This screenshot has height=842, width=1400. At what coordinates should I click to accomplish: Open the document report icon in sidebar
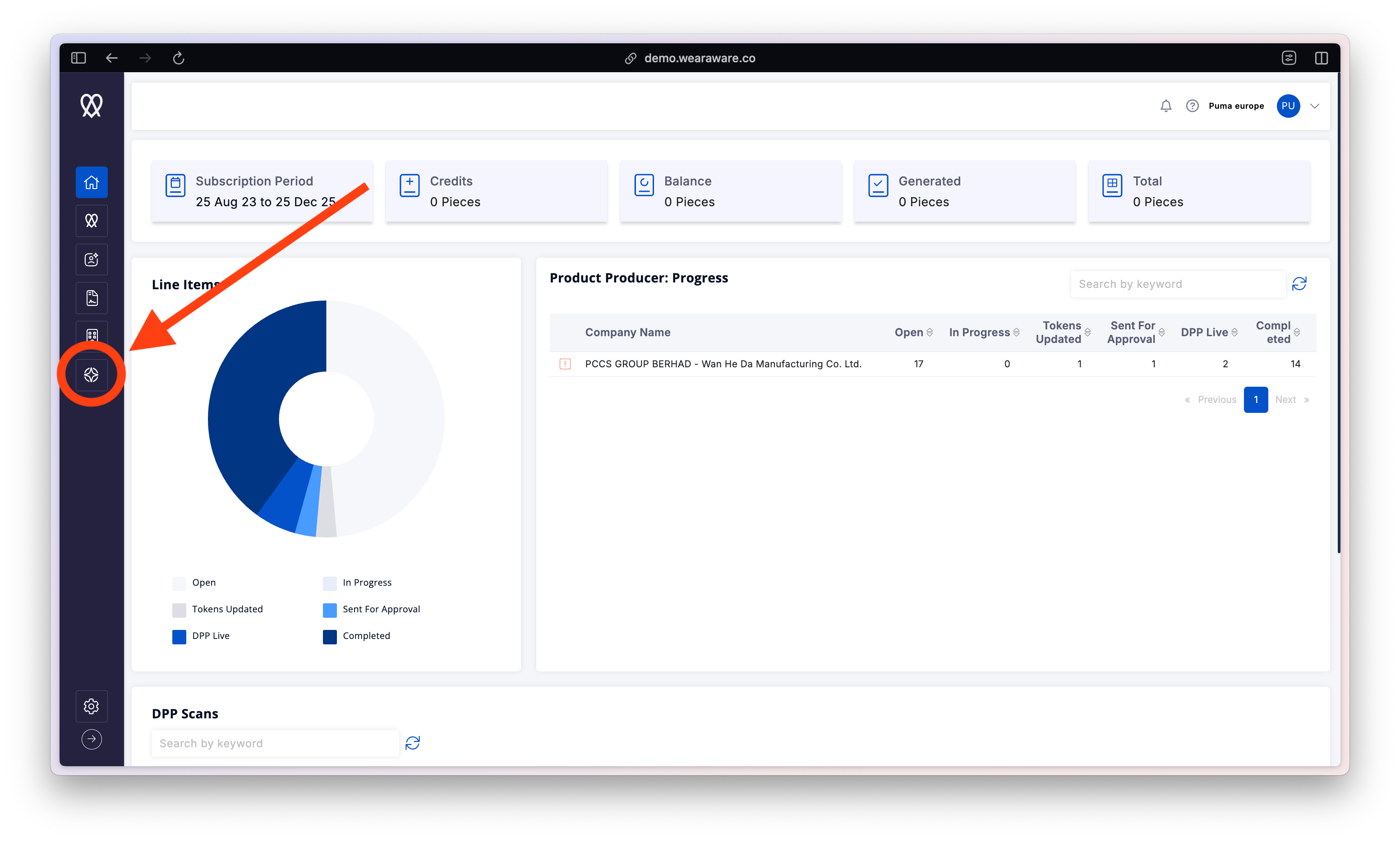(x=91, y=298)
